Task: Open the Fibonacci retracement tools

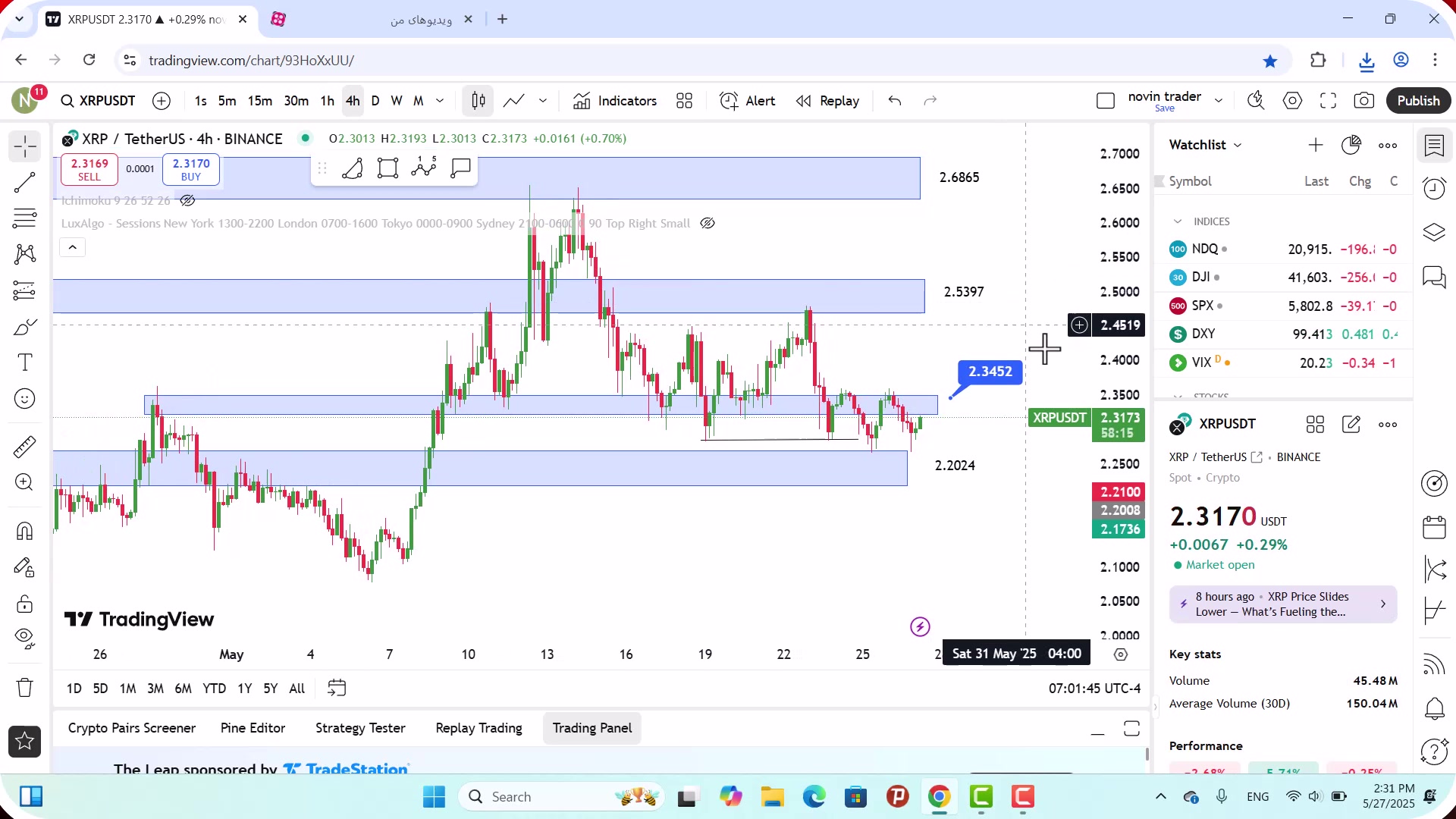Action: pyautogui.click(x=24, y=218)
